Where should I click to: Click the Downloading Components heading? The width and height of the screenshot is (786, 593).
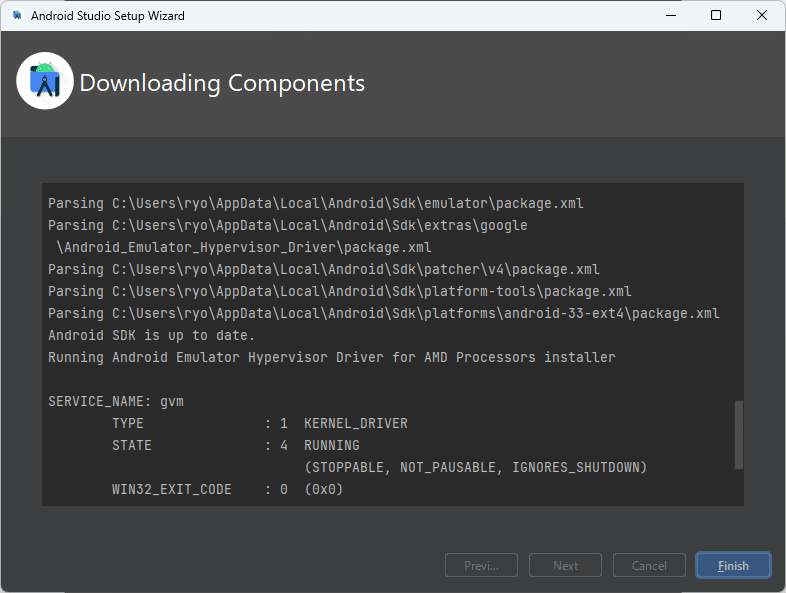(x=222, y=83)
